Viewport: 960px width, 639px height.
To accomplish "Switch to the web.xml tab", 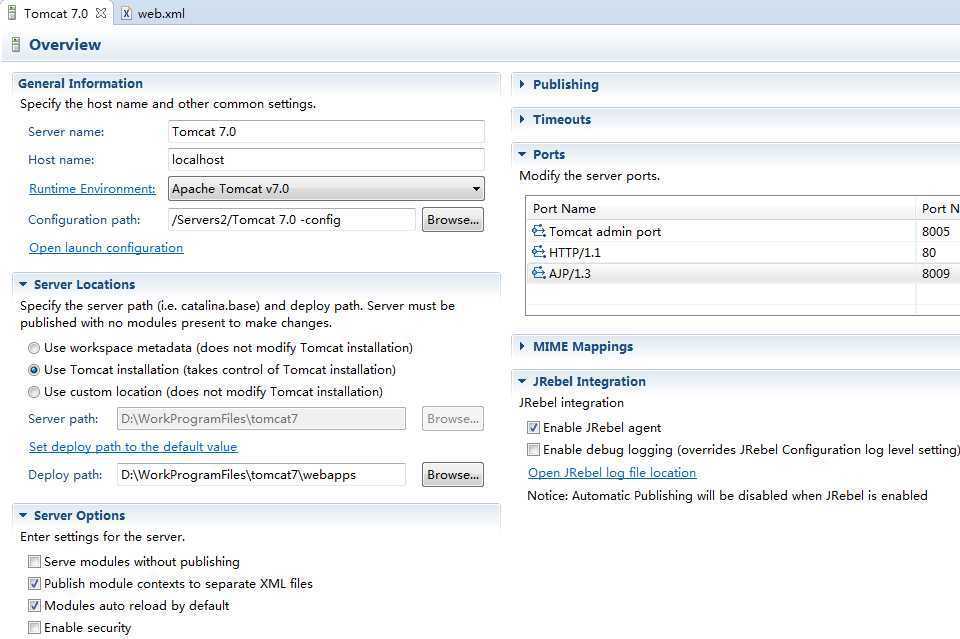I will pyautogui.click(x=160, y=14).
